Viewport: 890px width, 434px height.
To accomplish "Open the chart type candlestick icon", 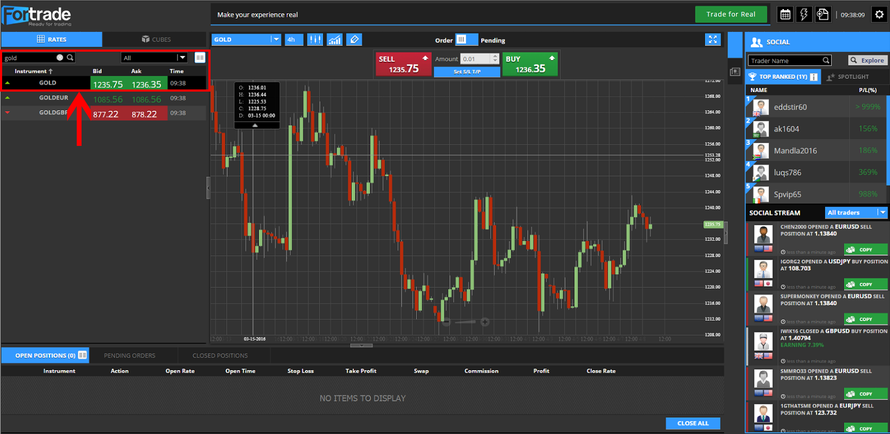I will tap(315, 40).
